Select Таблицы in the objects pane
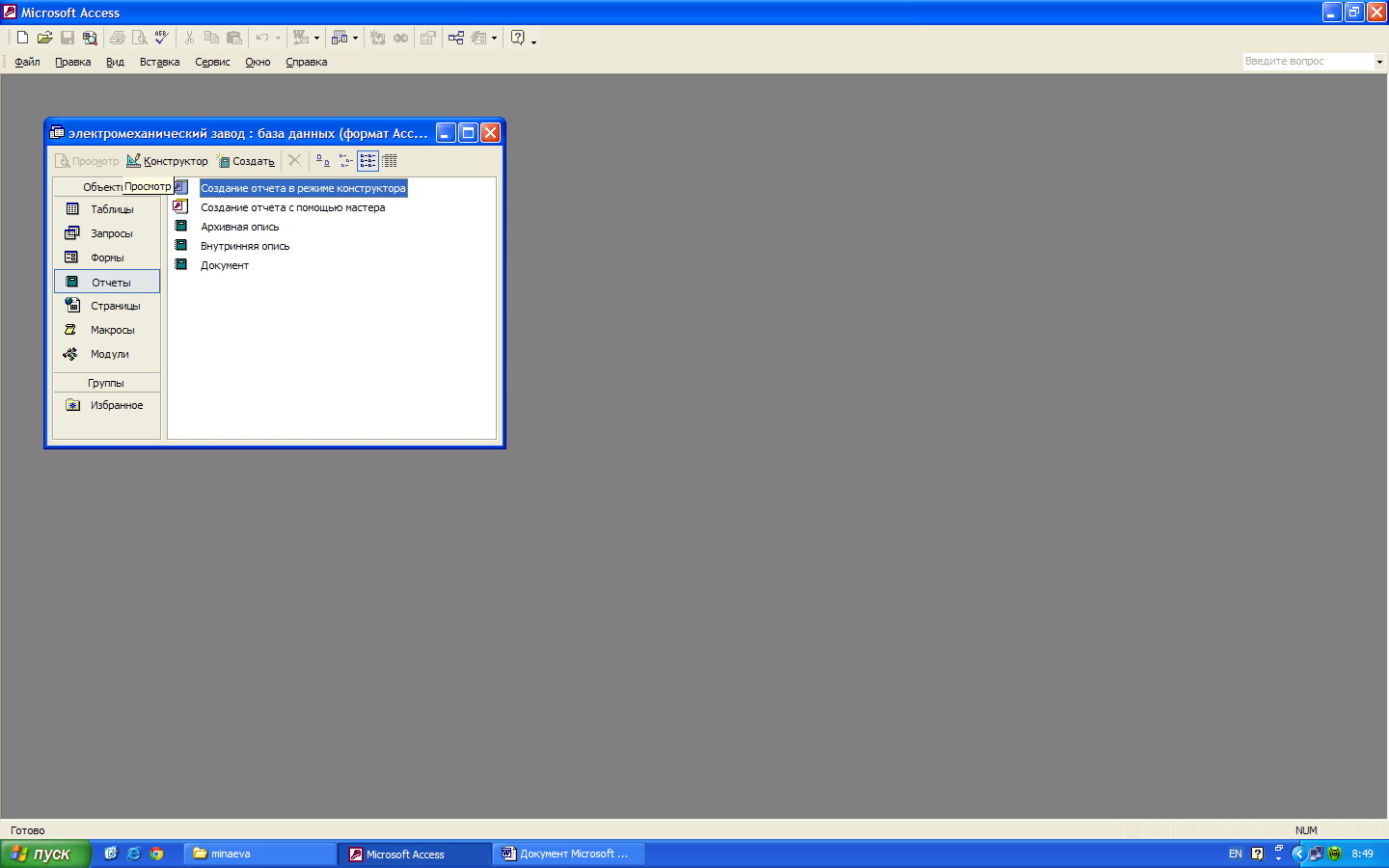Image resolution: width=1389 pixels, height=868 pixels. click(x=106, y=209)
